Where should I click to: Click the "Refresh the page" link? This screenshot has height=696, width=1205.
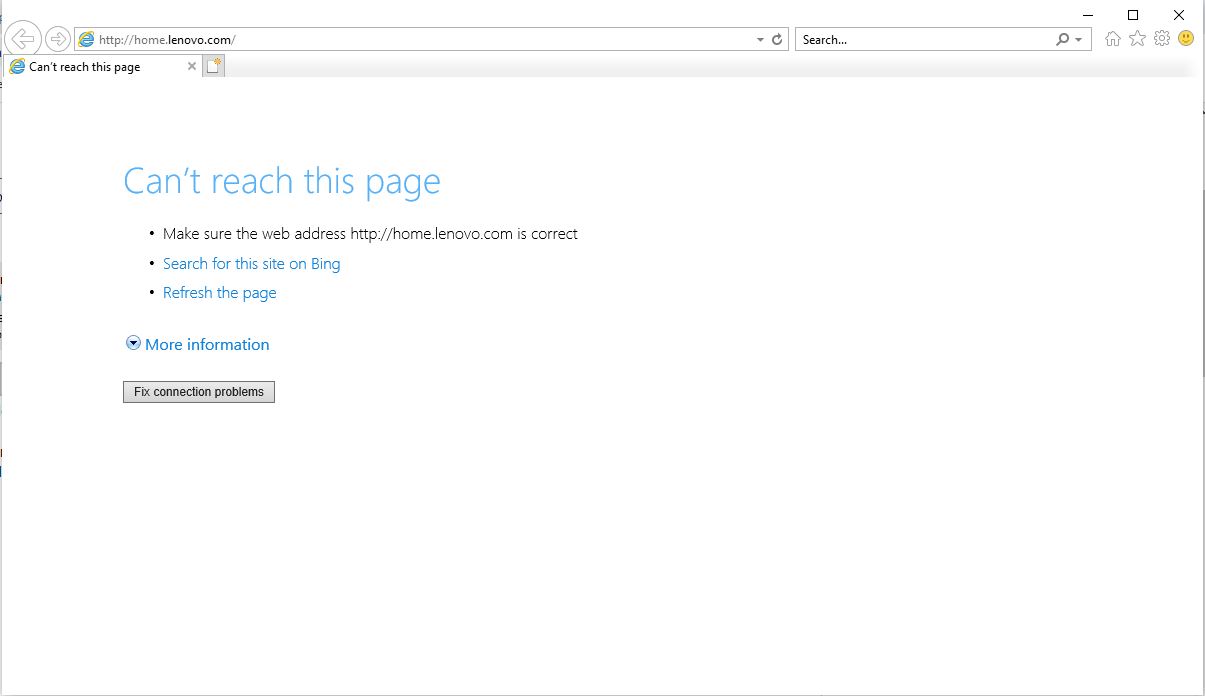(219, 293)
